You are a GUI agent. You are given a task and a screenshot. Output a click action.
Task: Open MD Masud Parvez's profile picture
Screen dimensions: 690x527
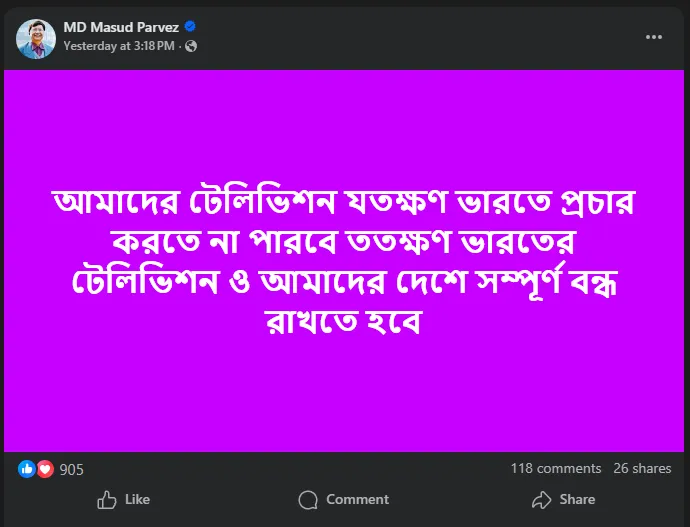(x=35, y=37)
